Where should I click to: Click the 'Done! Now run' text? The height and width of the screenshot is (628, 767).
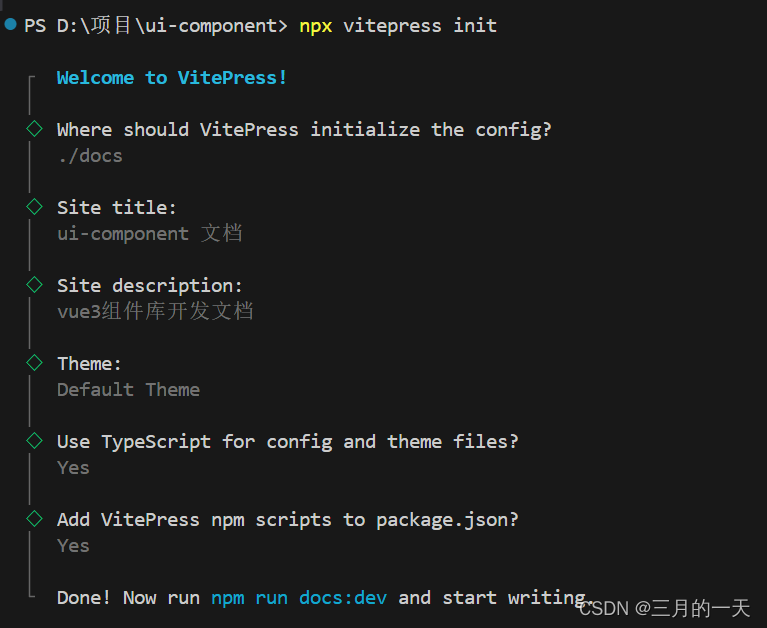[128, 598]
